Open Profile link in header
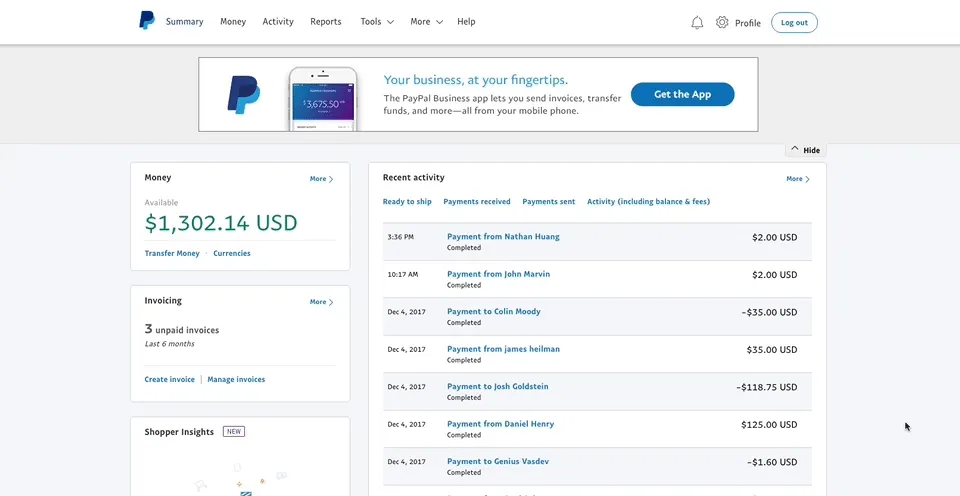 748,23
